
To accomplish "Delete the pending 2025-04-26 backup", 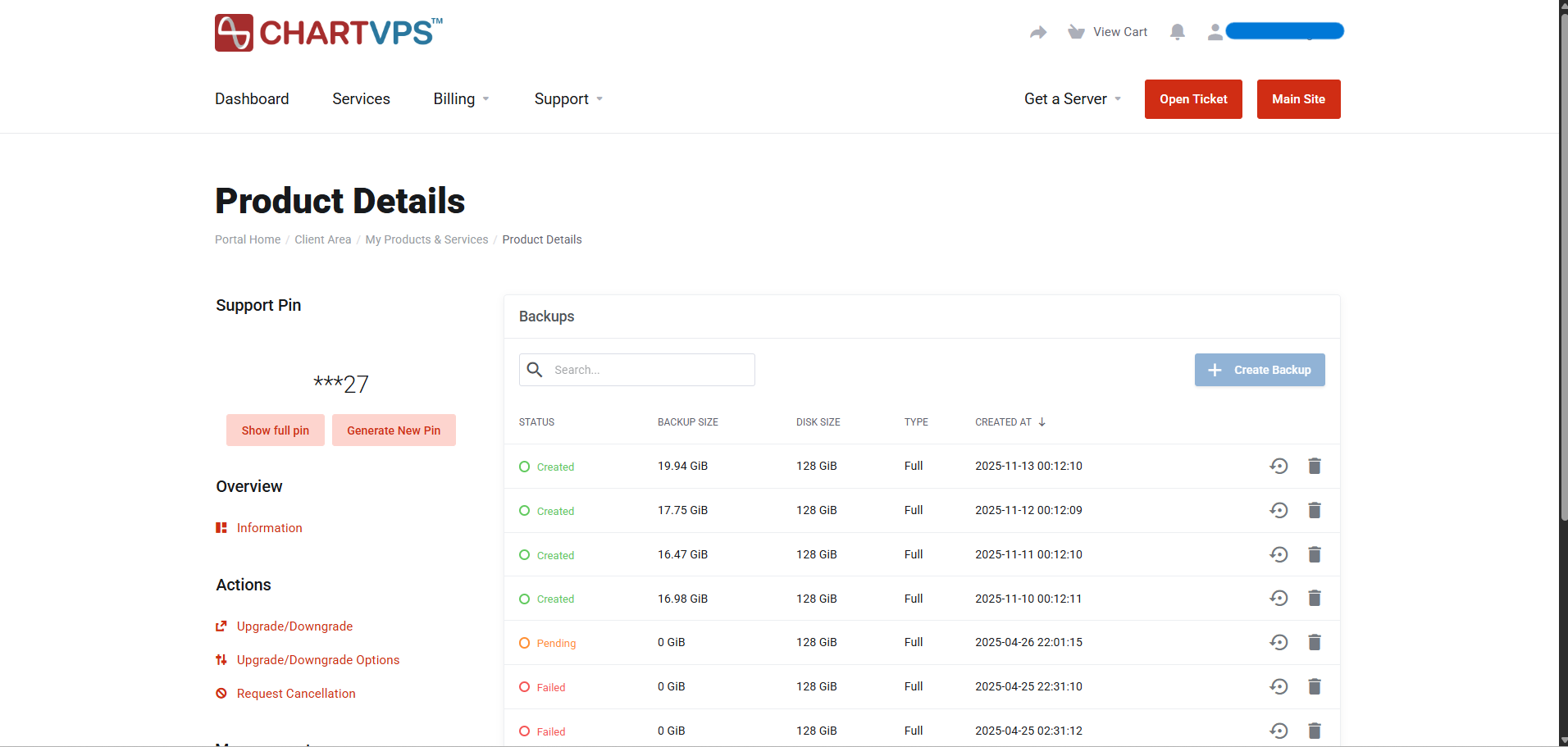I will [1314, 643].
